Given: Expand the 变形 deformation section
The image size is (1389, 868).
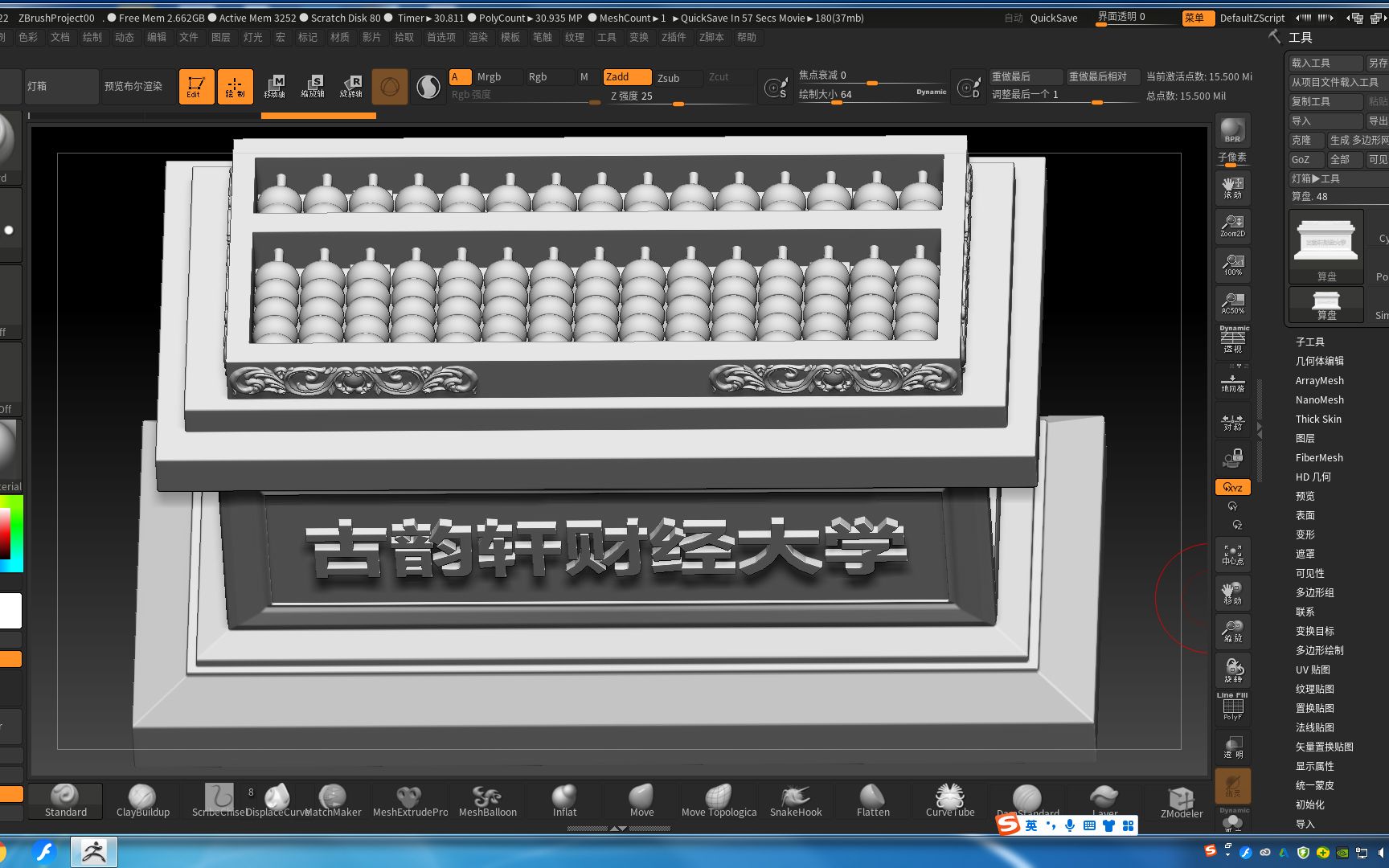Looking at the screenshot, I should (1305, 534).
